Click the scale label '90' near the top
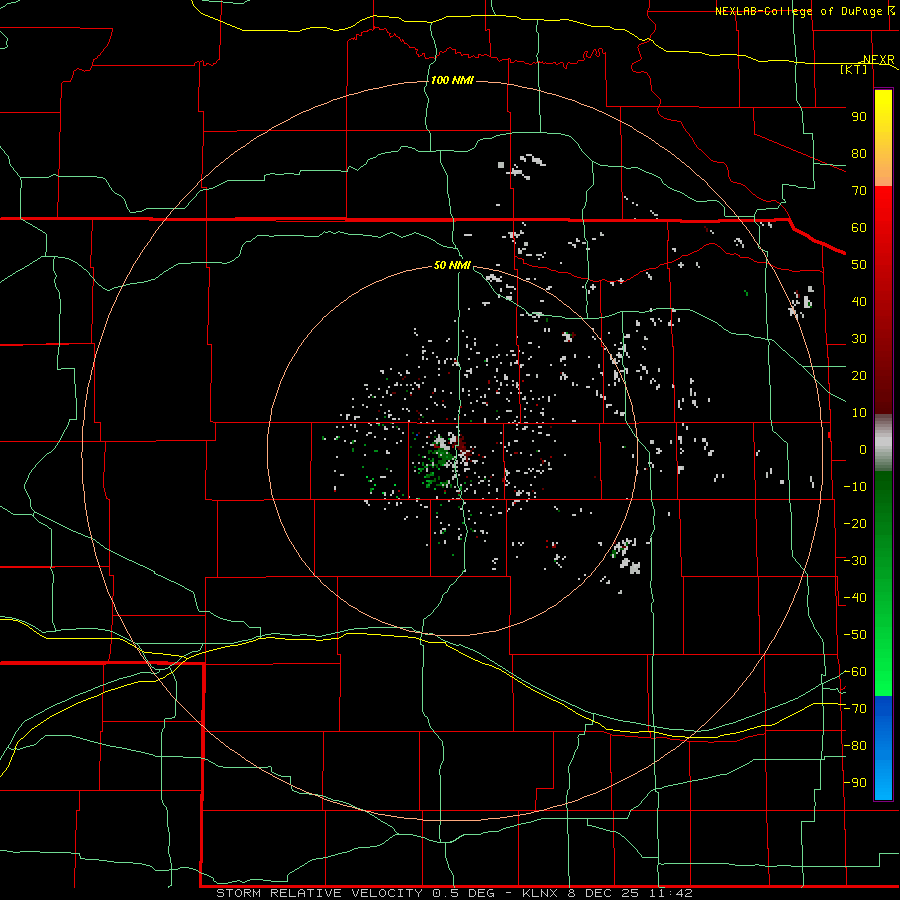This screenshot has height=900, width=900. (859, 117)
